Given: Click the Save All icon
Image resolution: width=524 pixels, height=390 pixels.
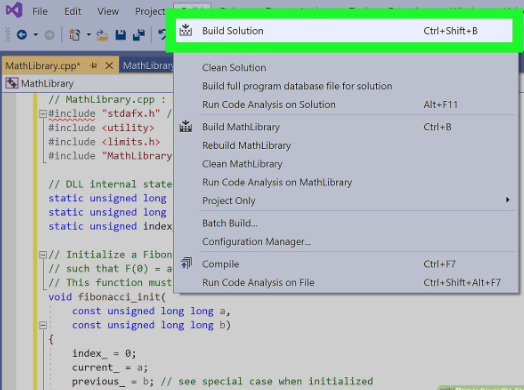Looking at the screenshot, I should pyautogui.click(x=139, y=35).
